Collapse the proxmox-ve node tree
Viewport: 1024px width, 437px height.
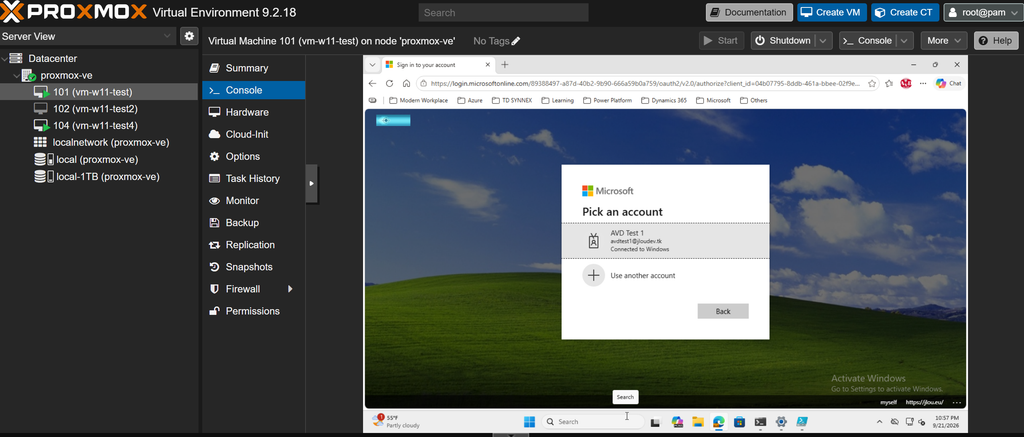coord(16,76)
